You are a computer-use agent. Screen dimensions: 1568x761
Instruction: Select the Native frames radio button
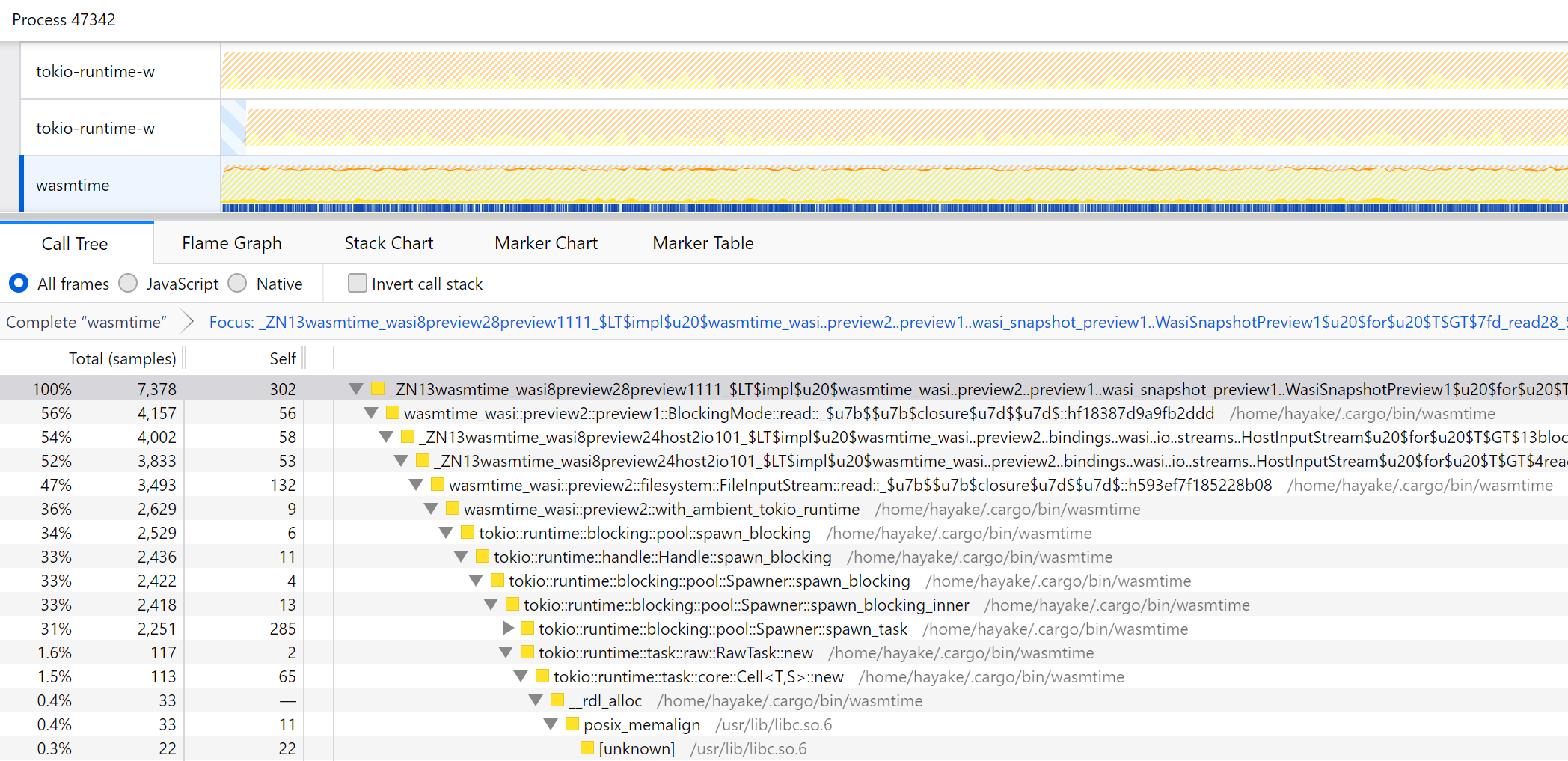pos(238,284)
